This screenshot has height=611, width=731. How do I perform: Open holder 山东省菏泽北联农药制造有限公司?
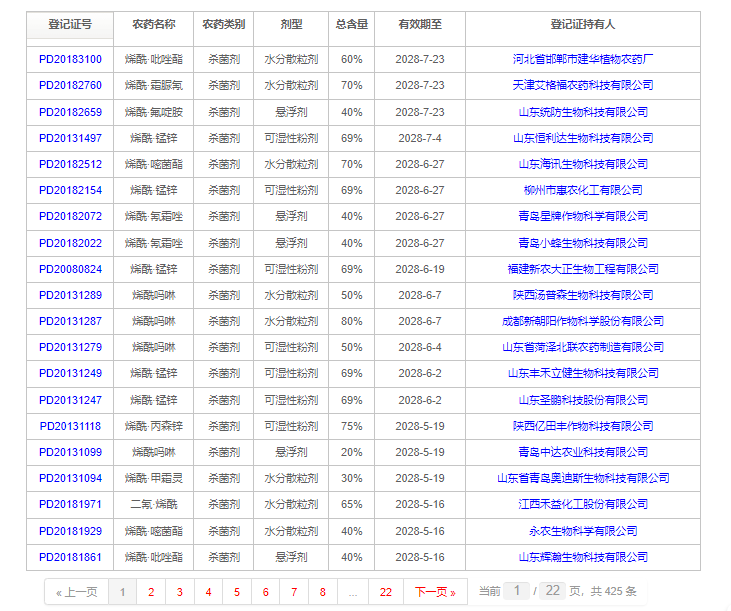(583, 348)
